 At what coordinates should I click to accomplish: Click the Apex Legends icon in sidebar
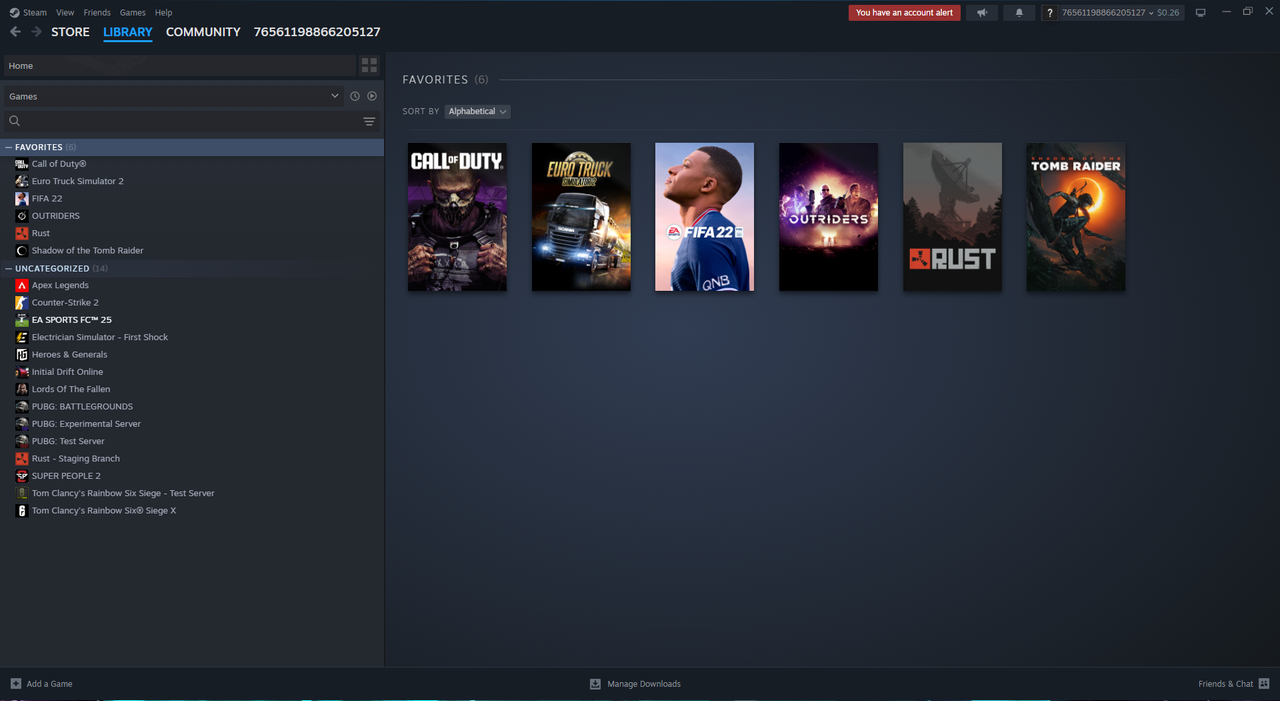pos(22,285)
